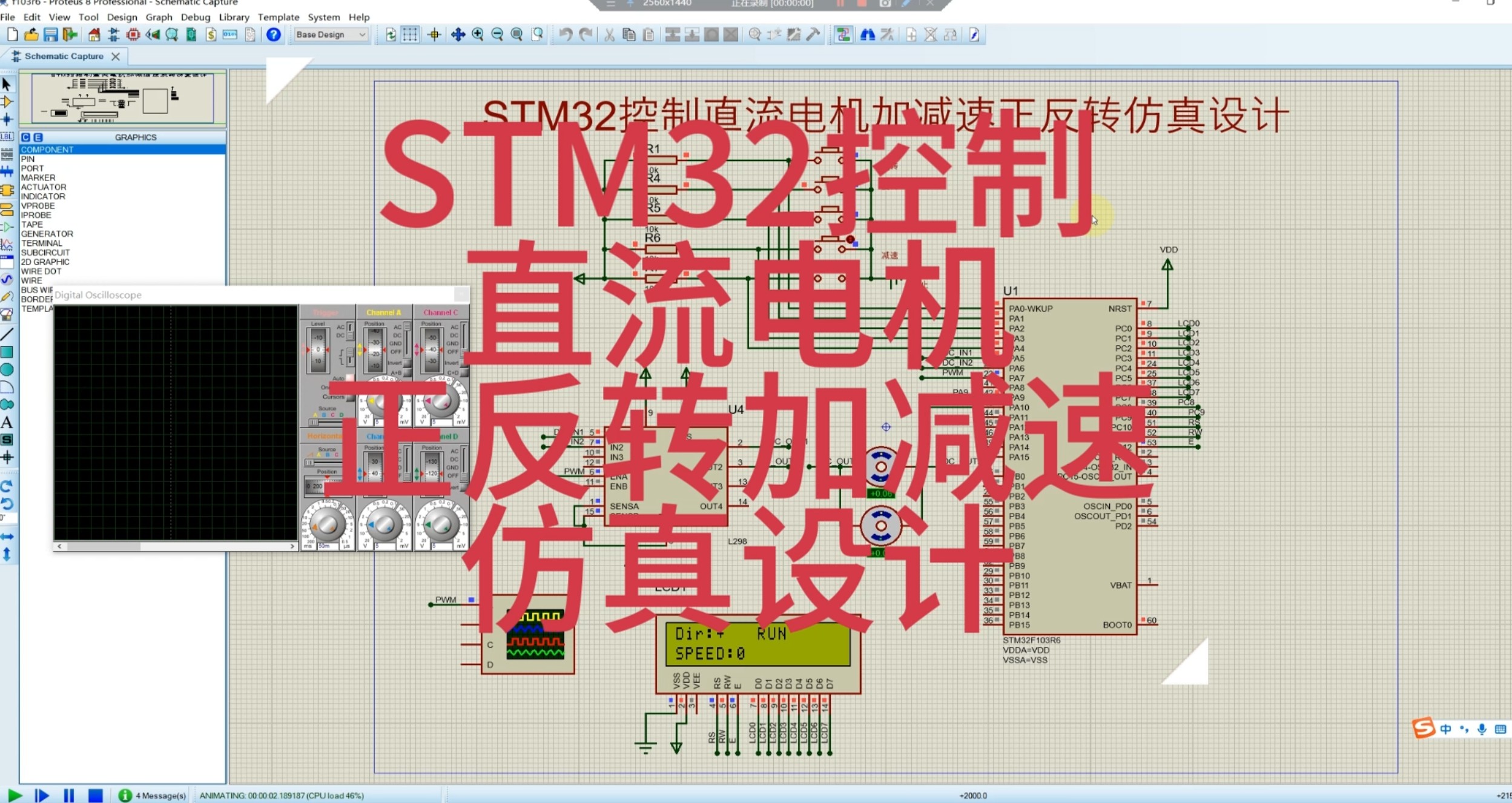Screen dimensions: 1512x803
Task: Click the Mirror vertically (Y-Mirror) icon
Action: [7, 554]
